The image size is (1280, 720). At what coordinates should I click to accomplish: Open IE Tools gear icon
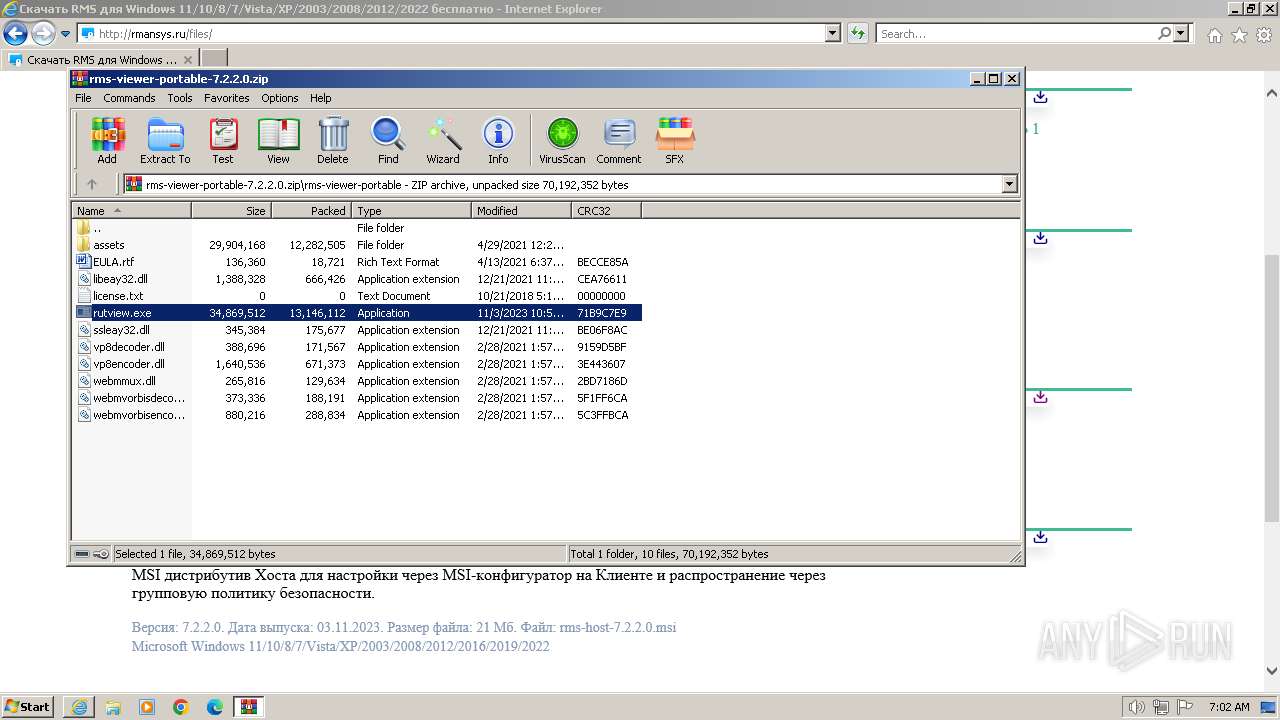click(x=1262, y=35)
